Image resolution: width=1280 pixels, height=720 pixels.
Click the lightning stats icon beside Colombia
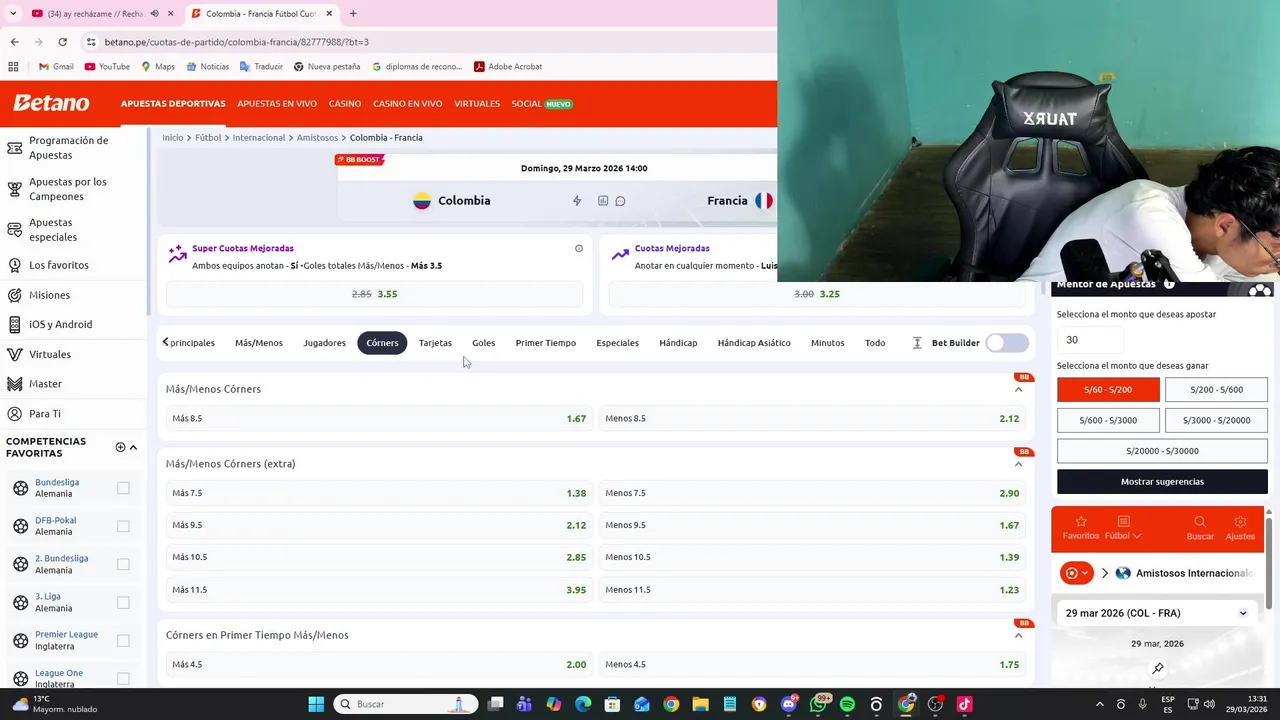(577, 201)
